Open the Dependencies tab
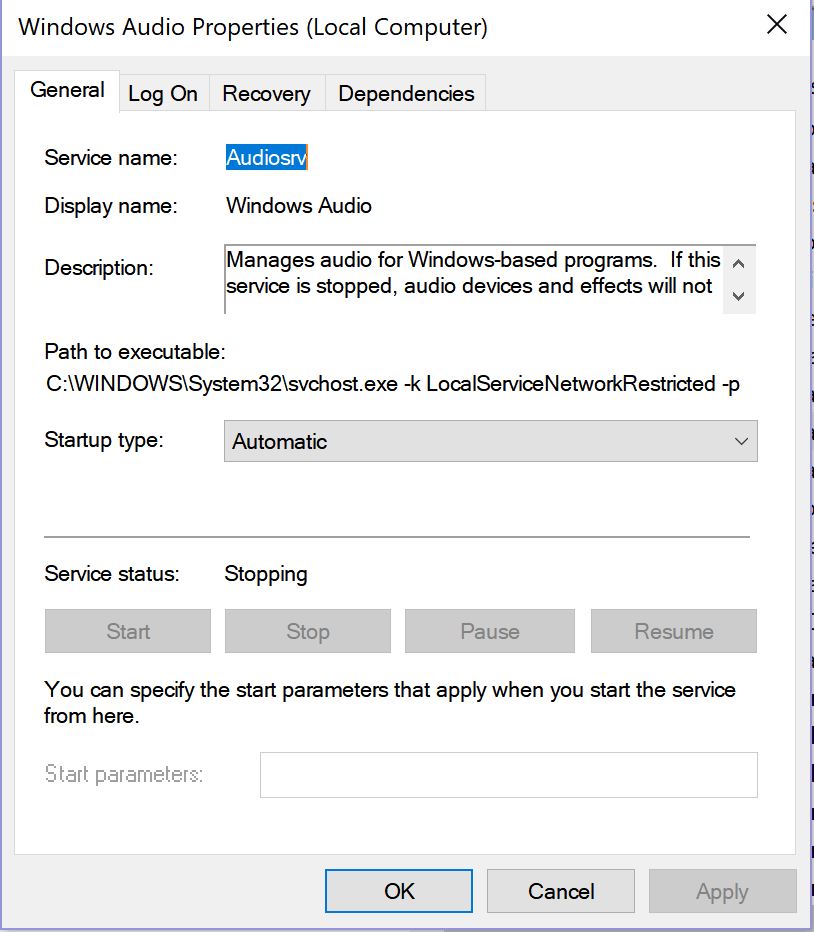 [x=406, y=93]
